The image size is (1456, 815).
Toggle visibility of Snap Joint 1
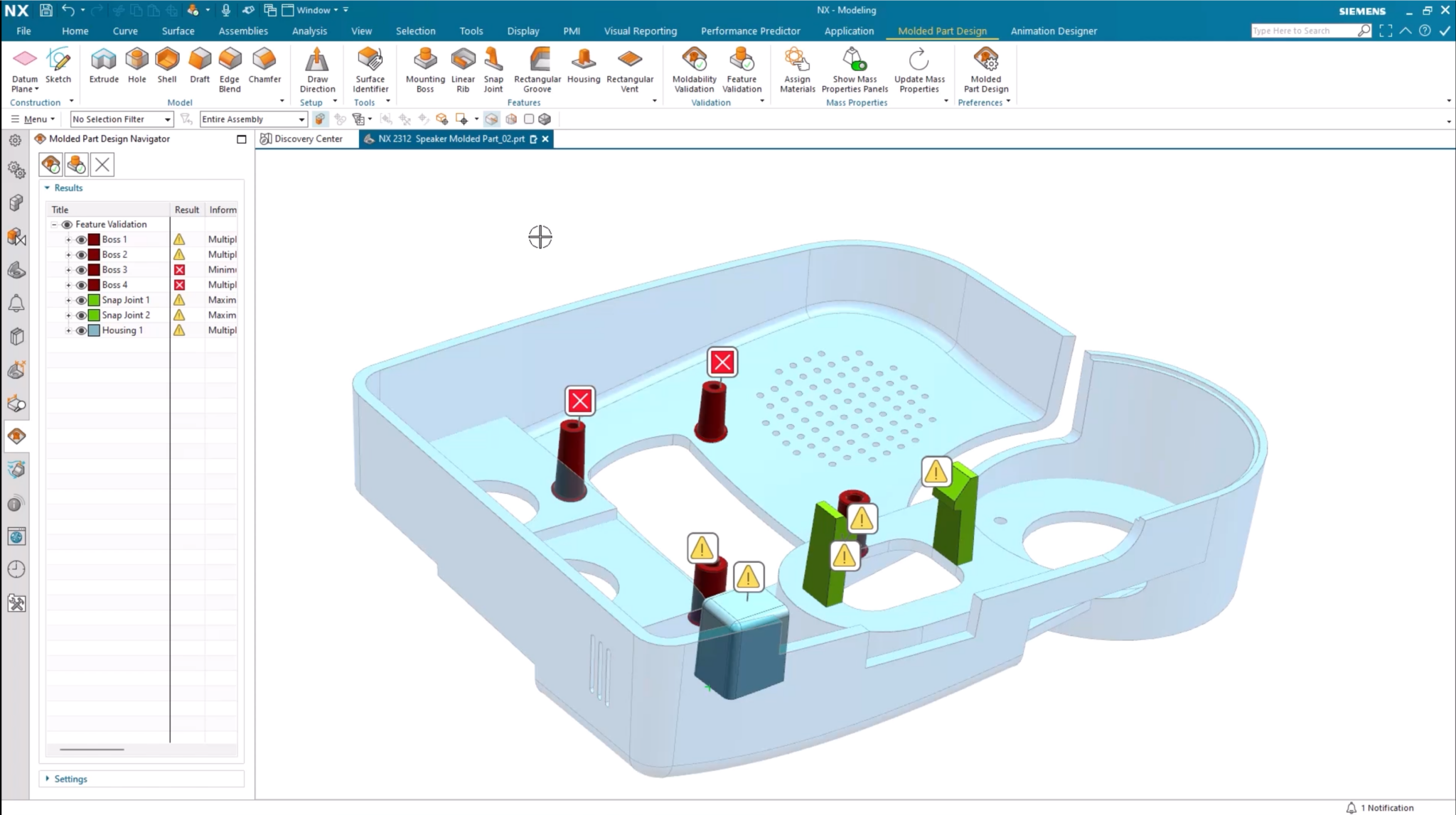[x=81, y=300]
